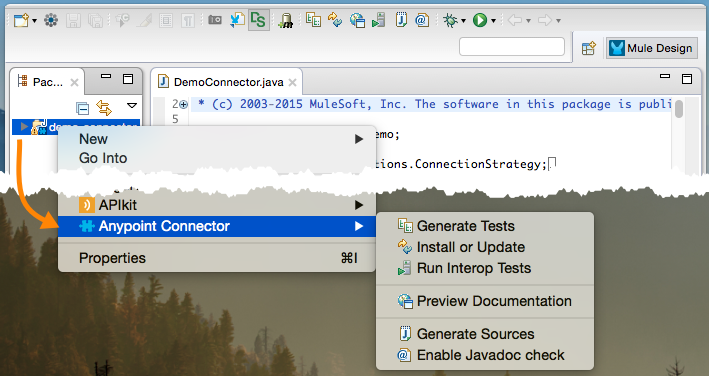The image size is (709, 376).
Task: Open the New wizard dropdown arrow
Action: pos(34,21)
